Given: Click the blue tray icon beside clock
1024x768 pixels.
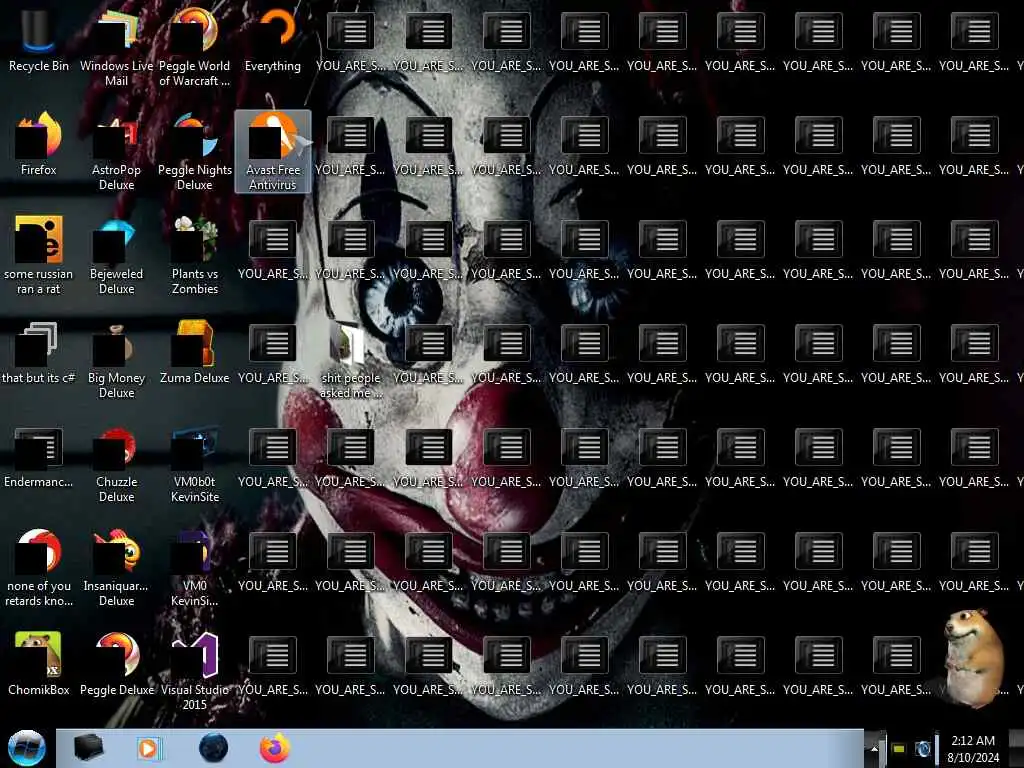Looking at the screenshot, I should click(x=923, y=749).
